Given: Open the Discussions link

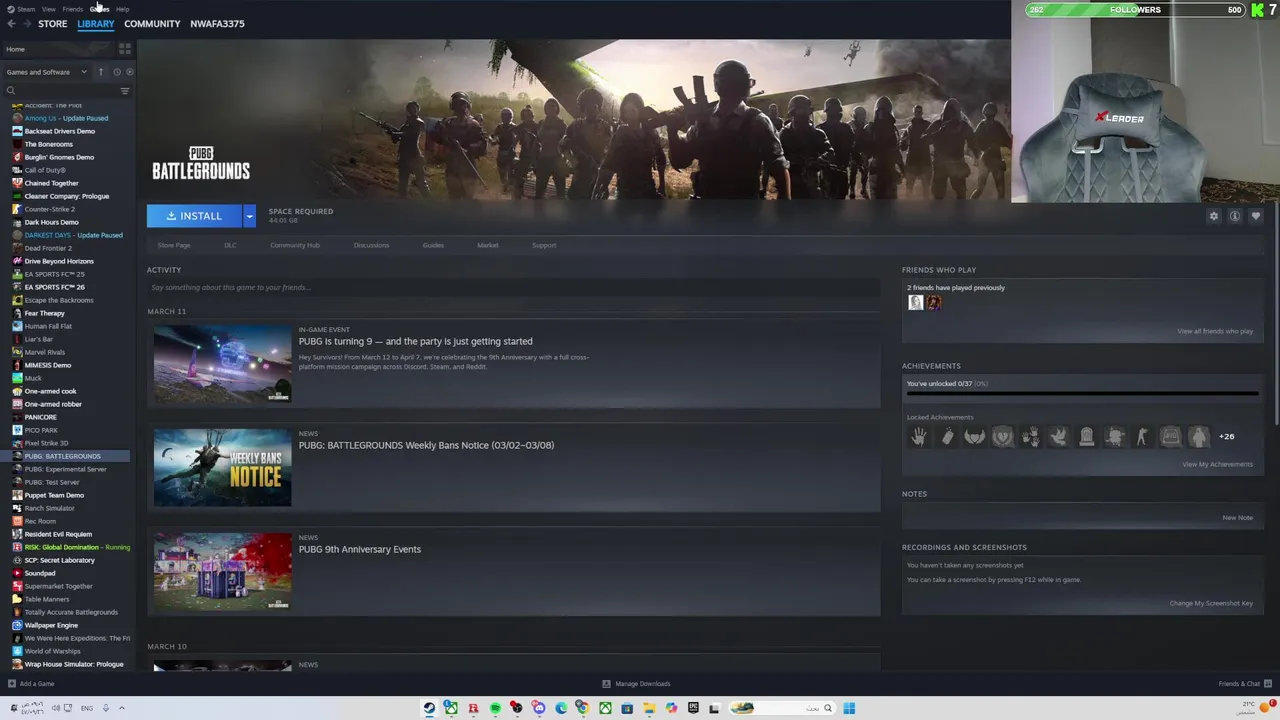Looking at the screenshot, I should 371,245.
